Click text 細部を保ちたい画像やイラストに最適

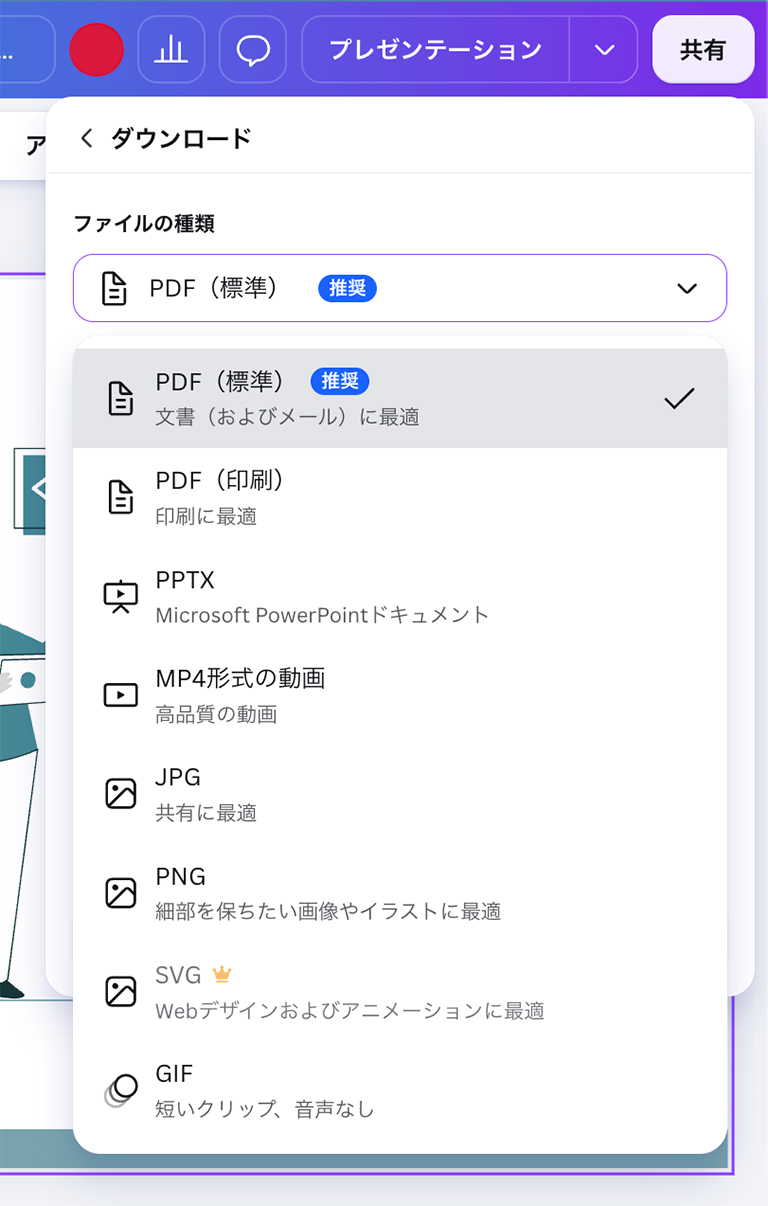pos(328,911)
